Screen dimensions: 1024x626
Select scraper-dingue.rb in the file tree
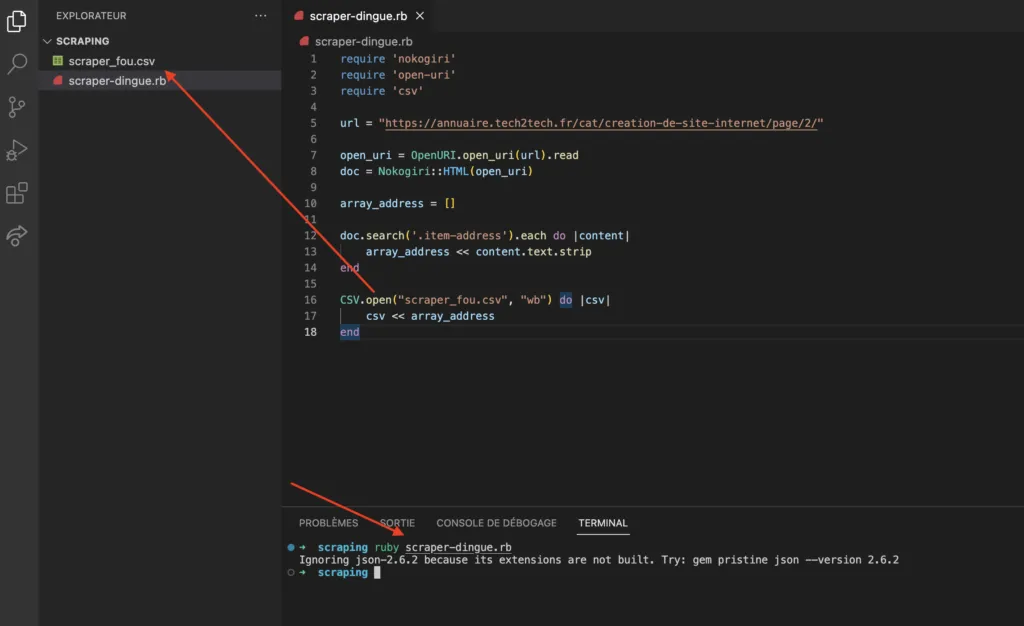pyautogui.click(x=117, y=80)
